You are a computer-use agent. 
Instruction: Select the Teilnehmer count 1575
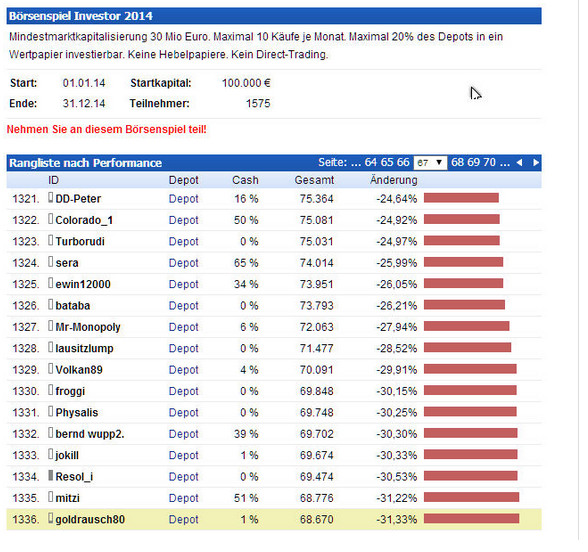click(258, 104)
